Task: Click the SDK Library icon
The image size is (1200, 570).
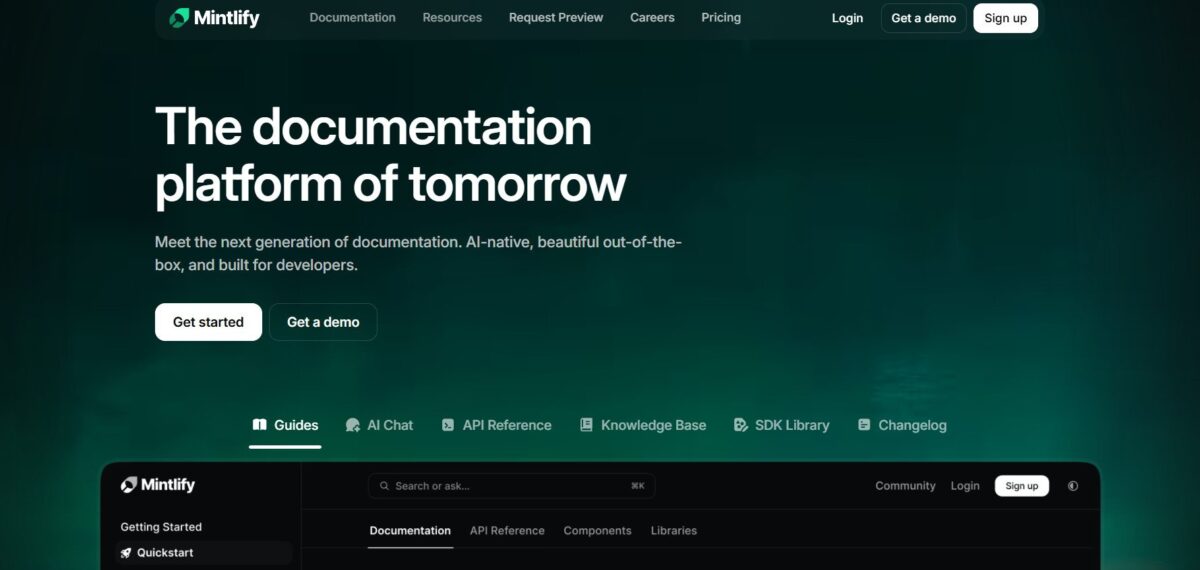Action: 740,425
